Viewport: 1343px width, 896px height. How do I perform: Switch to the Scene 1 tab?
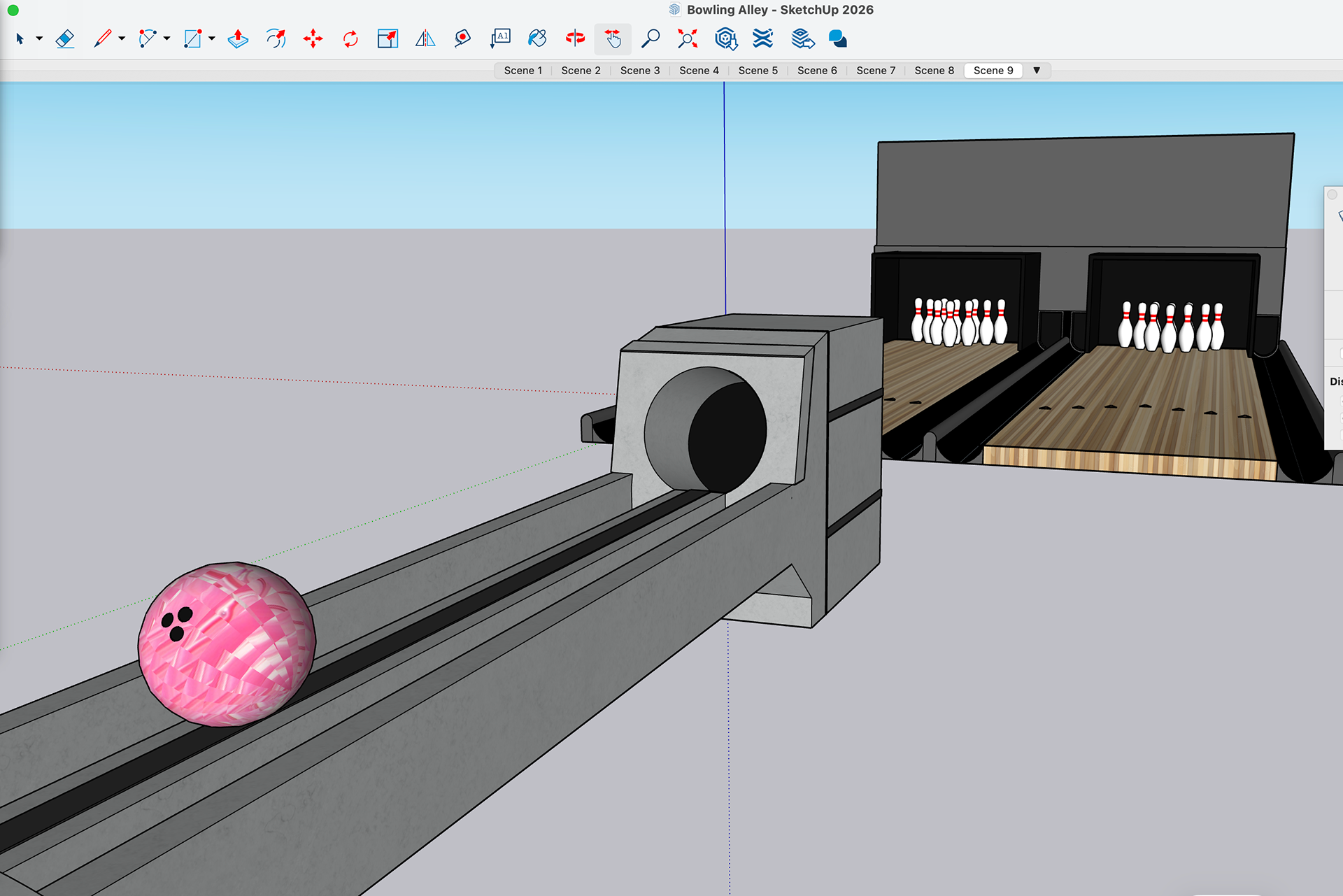(523, 71)
